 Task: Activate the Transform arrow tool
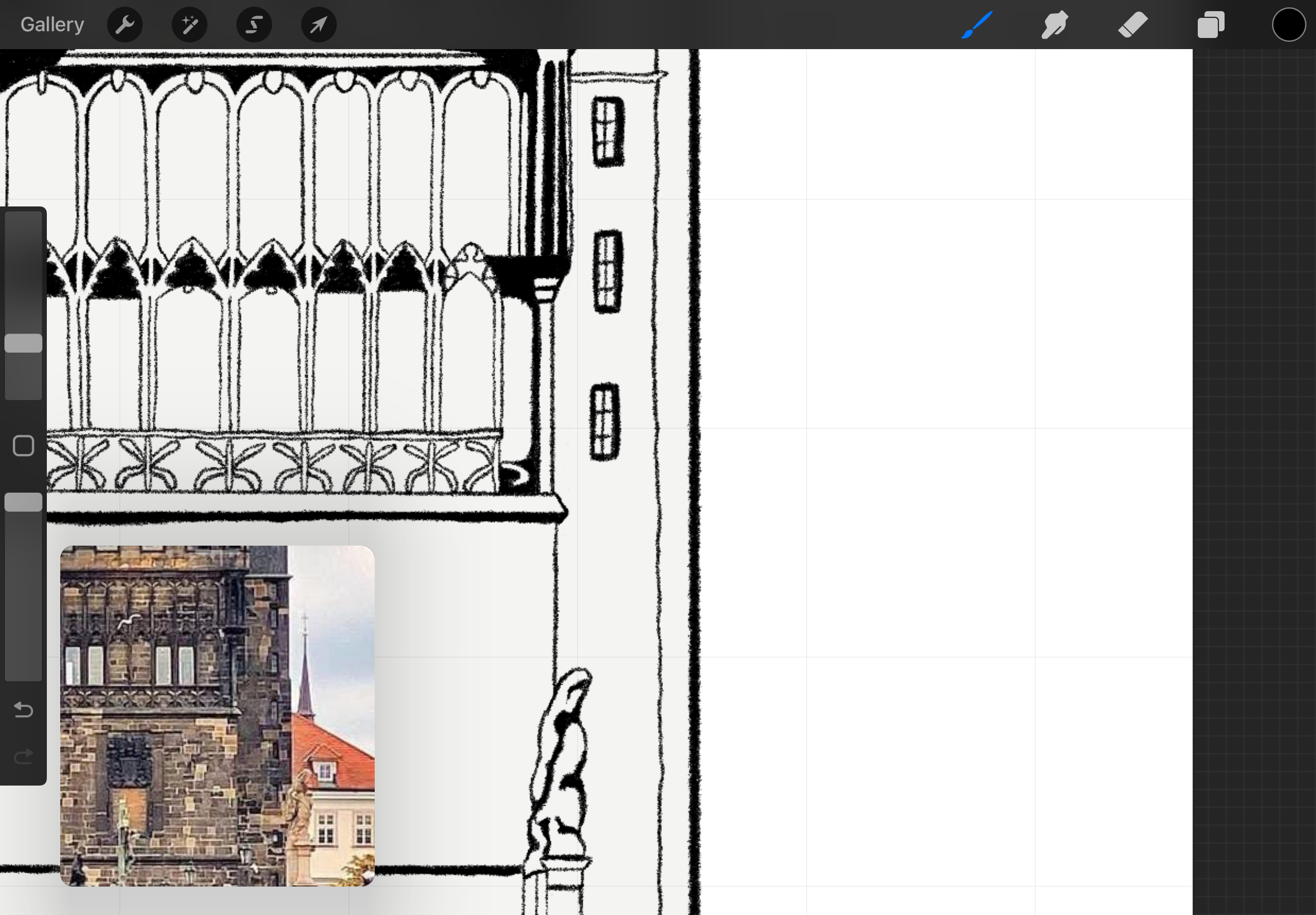pos(318,25)
